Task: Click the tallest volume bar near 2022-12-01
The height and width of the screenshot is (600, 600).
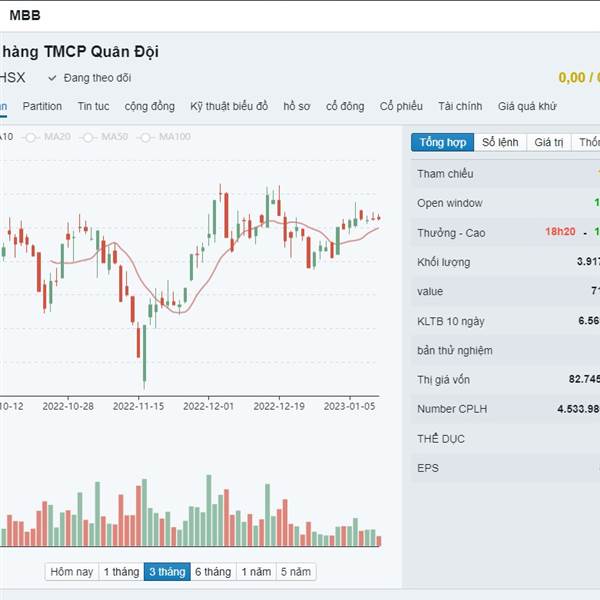Action: pos(209,510)
